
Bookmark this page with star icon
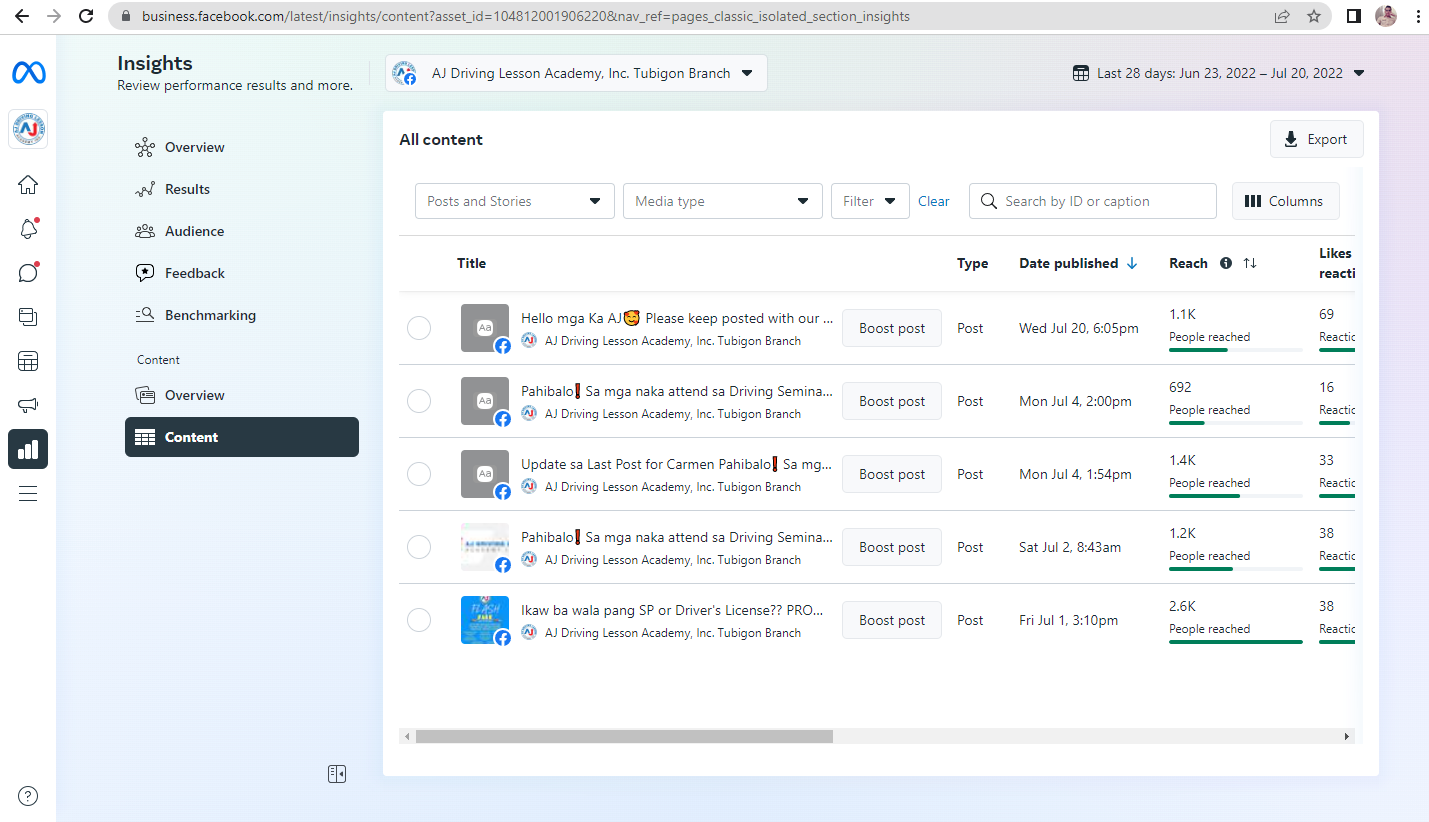pyautogui.click(x=1314, y=16)
